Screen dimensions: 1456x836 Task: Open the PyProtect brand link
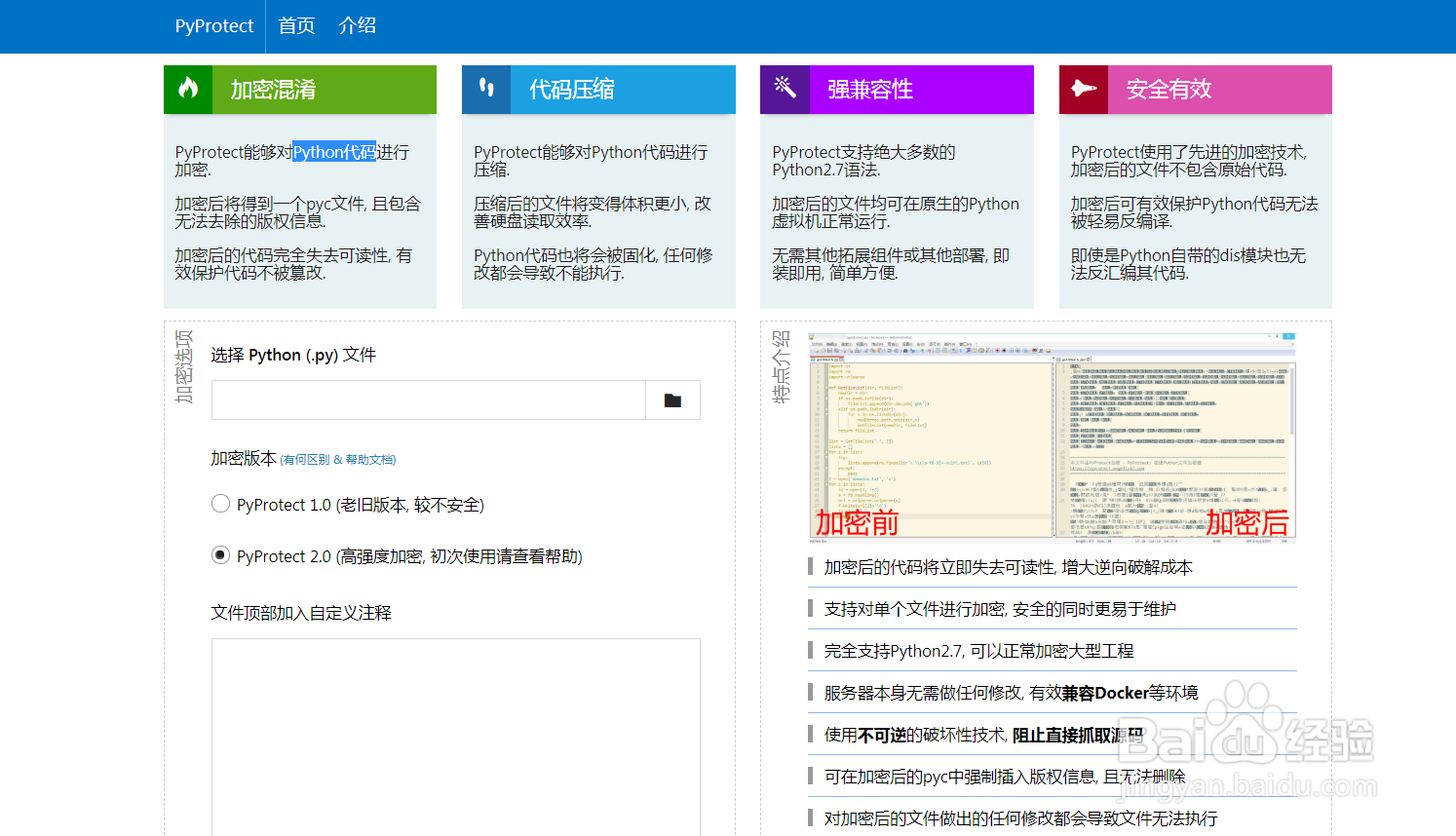pyautogui.click(x=214, y=26)
